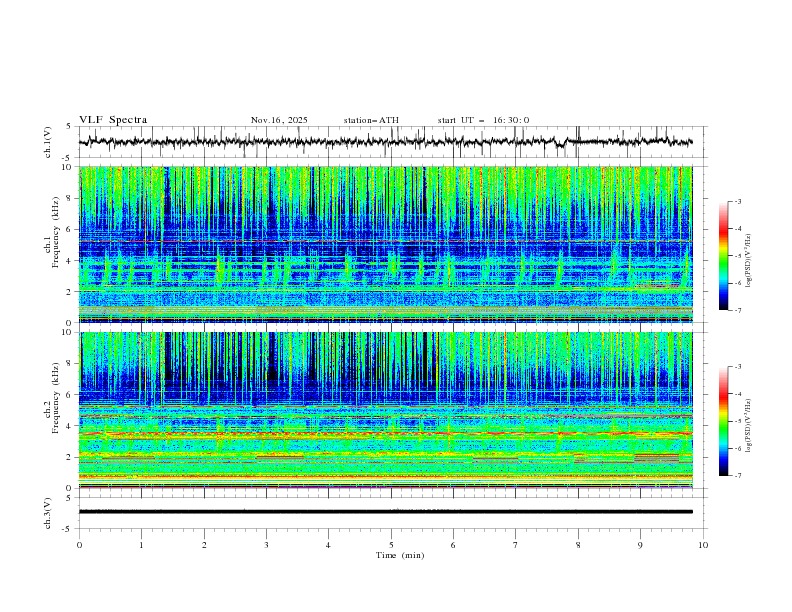Click the "ch.3(V)" axis label

[47, 513]
